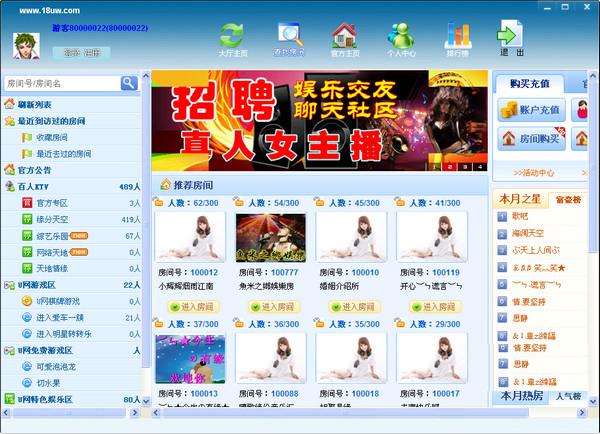Click 进入房间 for room 100010
Screen dimensions: 600x434
pos(354,307)
